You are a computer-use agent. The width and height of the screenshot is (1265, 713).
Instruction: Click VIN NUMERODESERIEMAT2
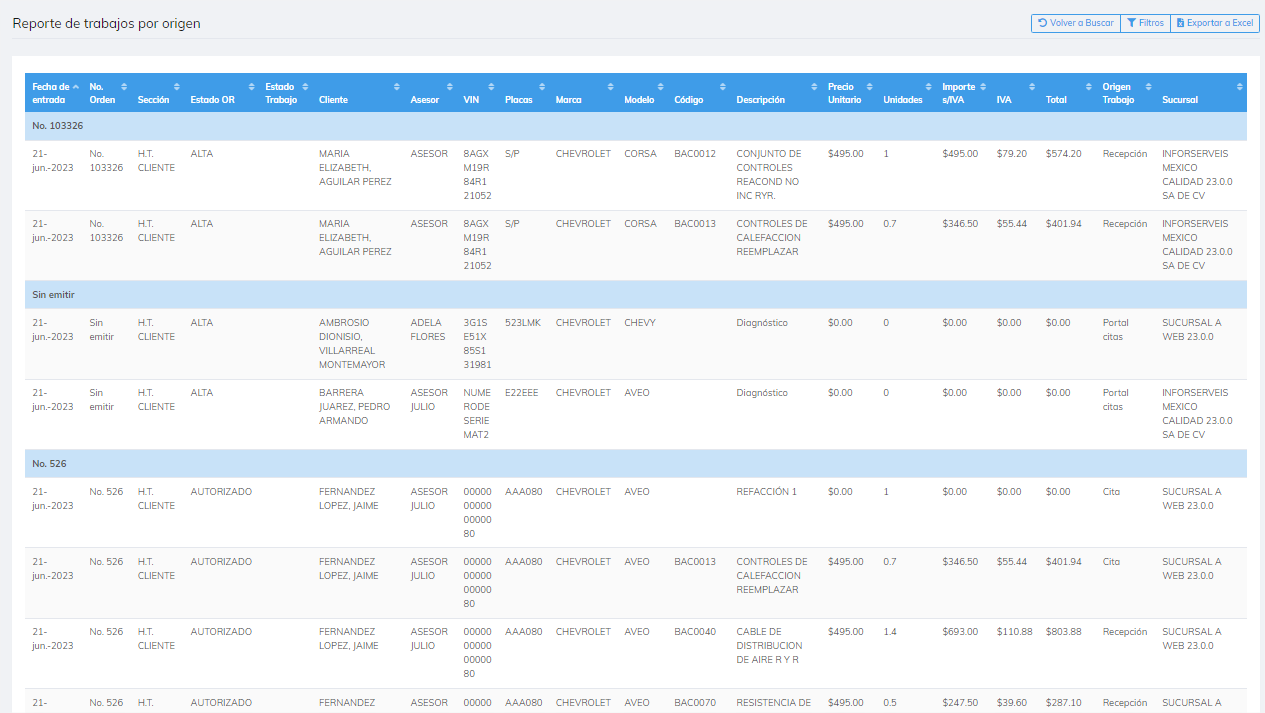(477, 414)
